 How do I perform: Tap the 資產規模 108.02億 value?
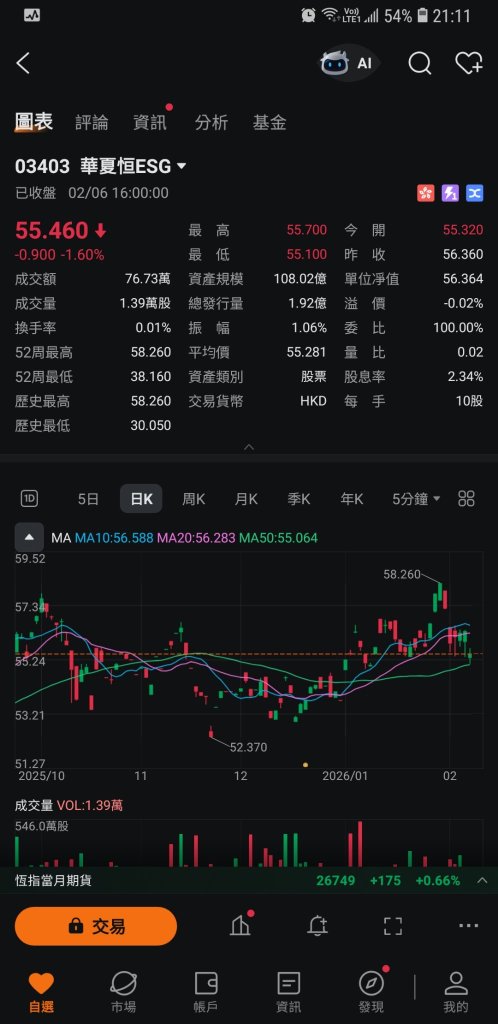click(x=300, y=279)
